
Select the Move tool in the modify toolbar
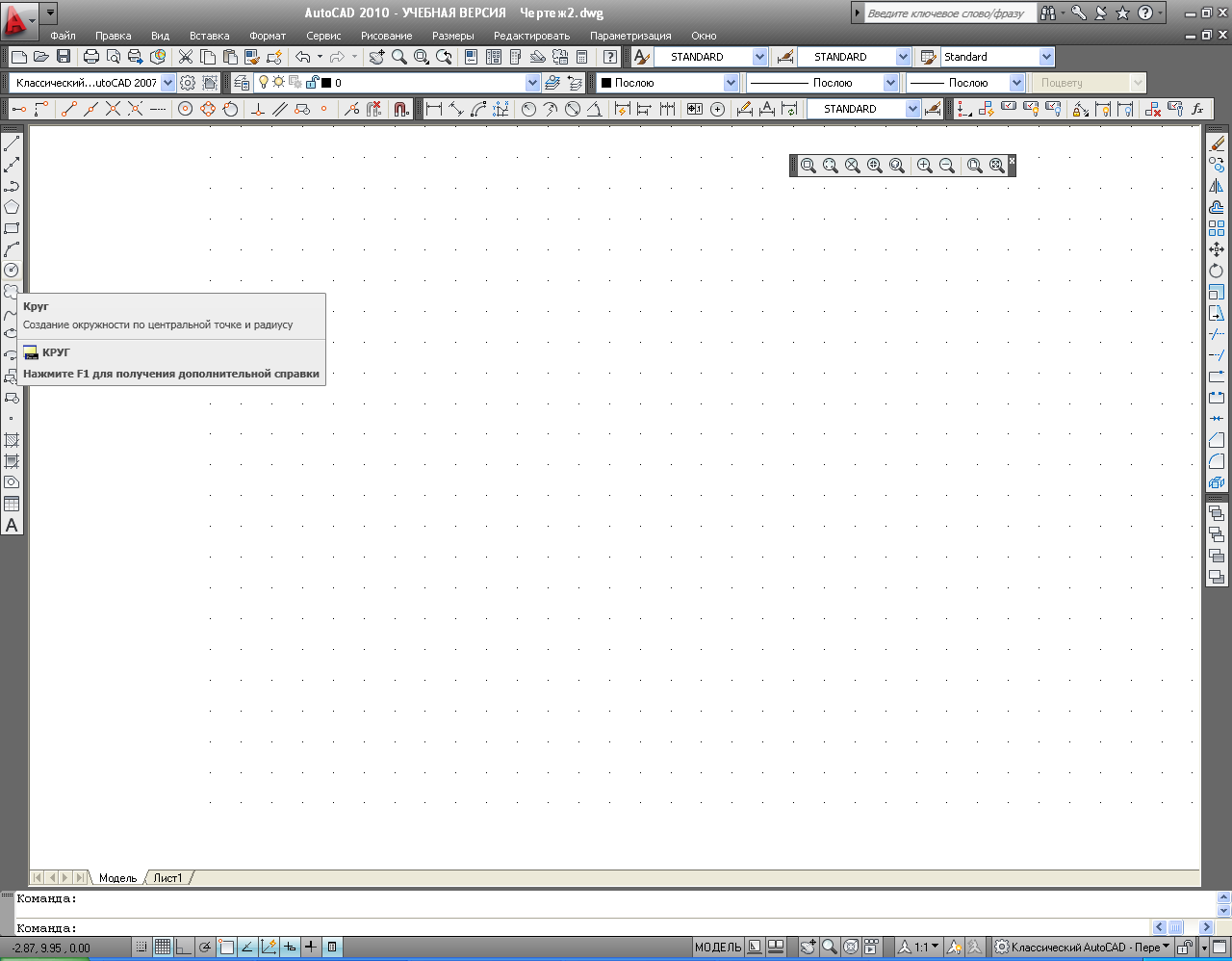[x=1217, y=249]
